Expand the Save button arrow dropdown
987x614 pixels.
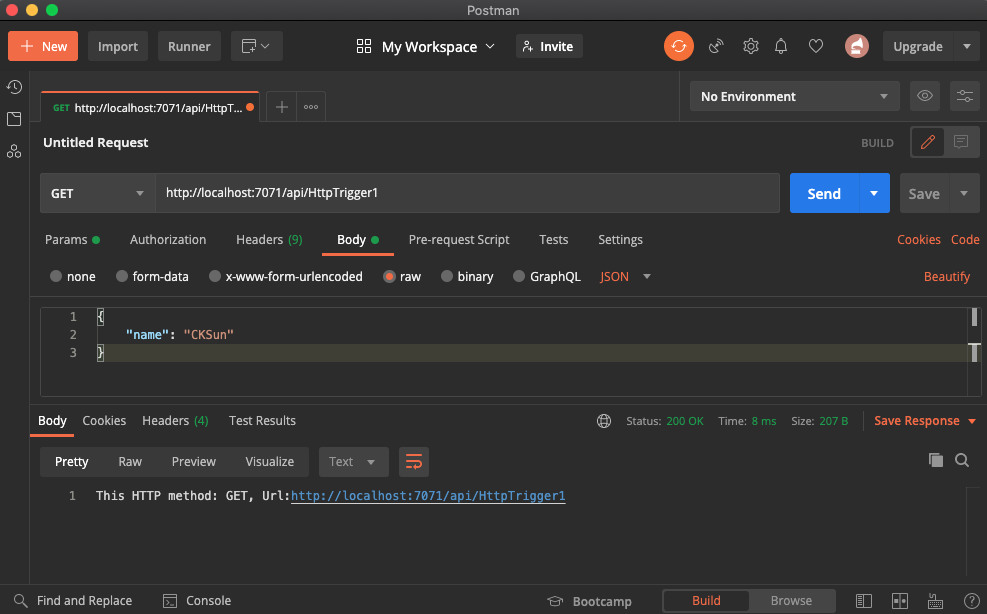click(x=964, y=193)
